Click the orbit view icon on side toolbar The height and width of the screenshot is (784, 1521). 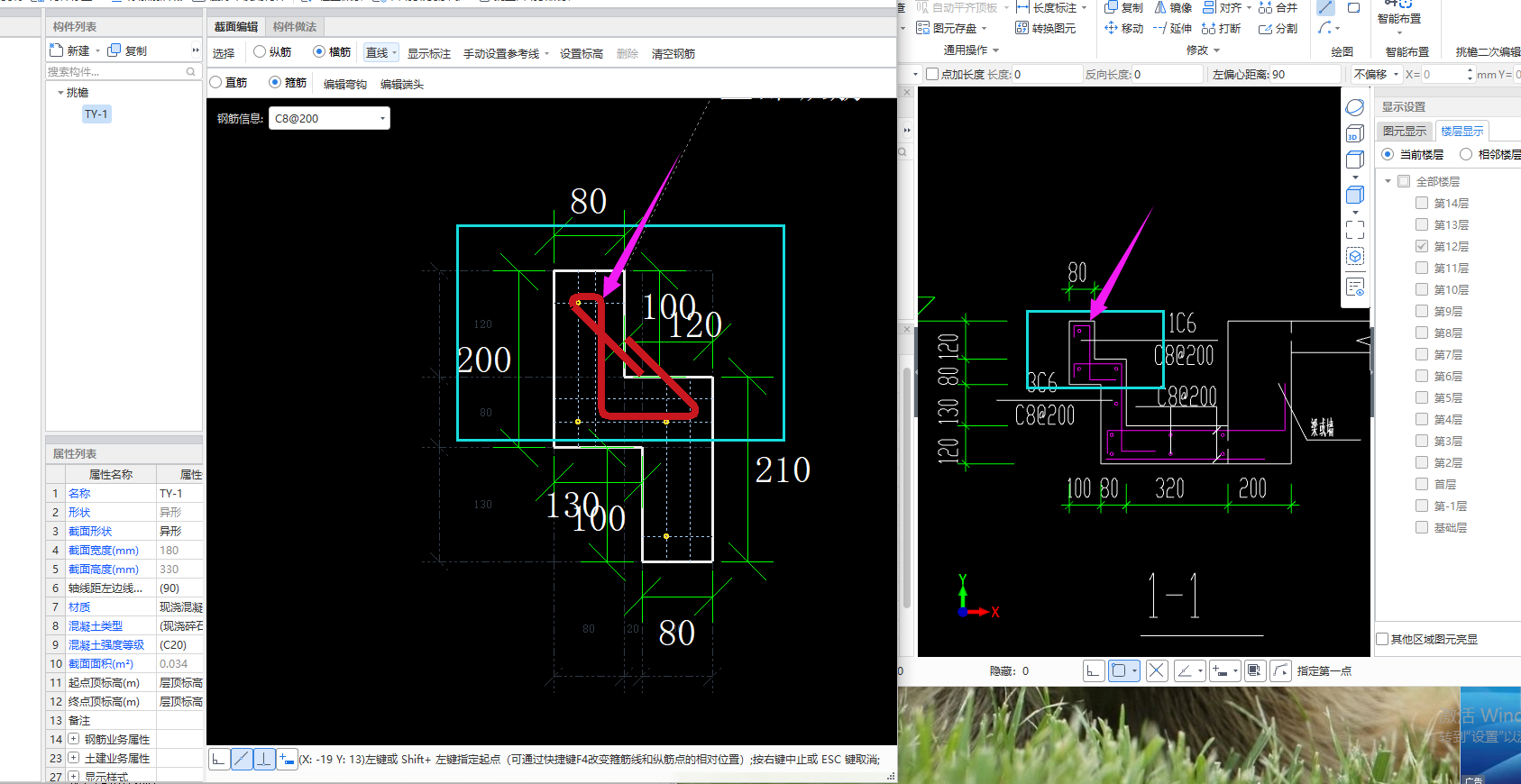[1355, 107]
